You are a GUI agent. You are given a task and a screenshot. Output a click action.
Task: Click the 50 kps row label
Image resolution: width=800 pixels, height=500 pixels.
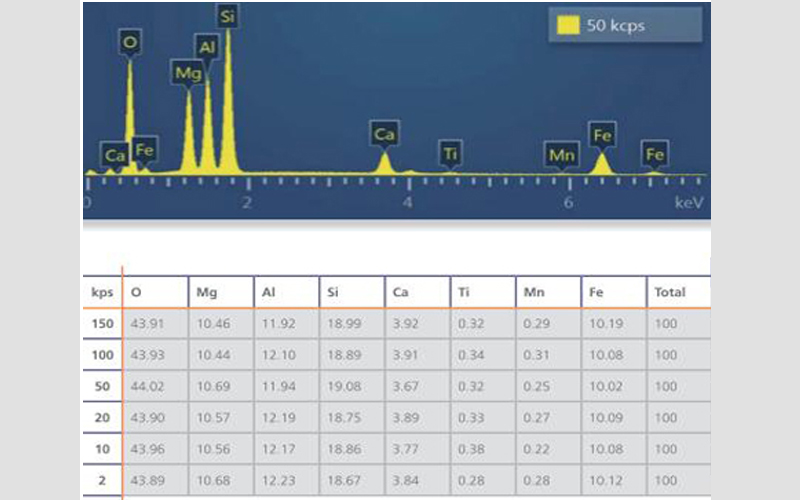pyautogui.click(x=101, y=388)
